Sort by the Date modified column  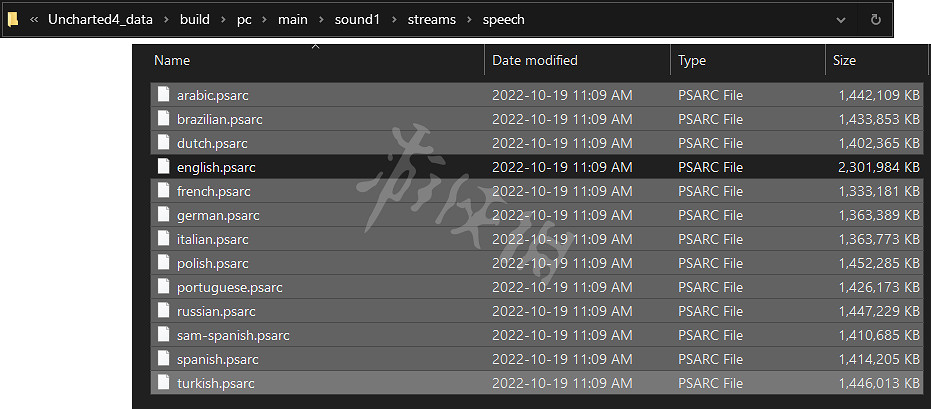pos(535,60)
